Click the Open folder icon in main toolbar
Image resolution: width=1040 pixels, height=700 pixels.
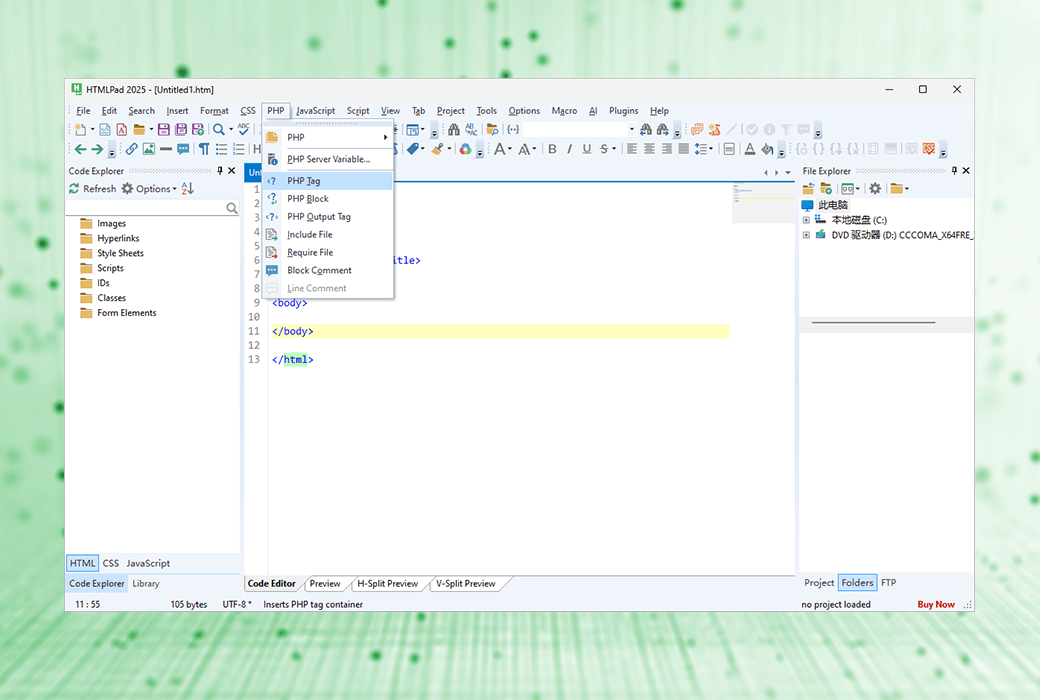(139, 129)
